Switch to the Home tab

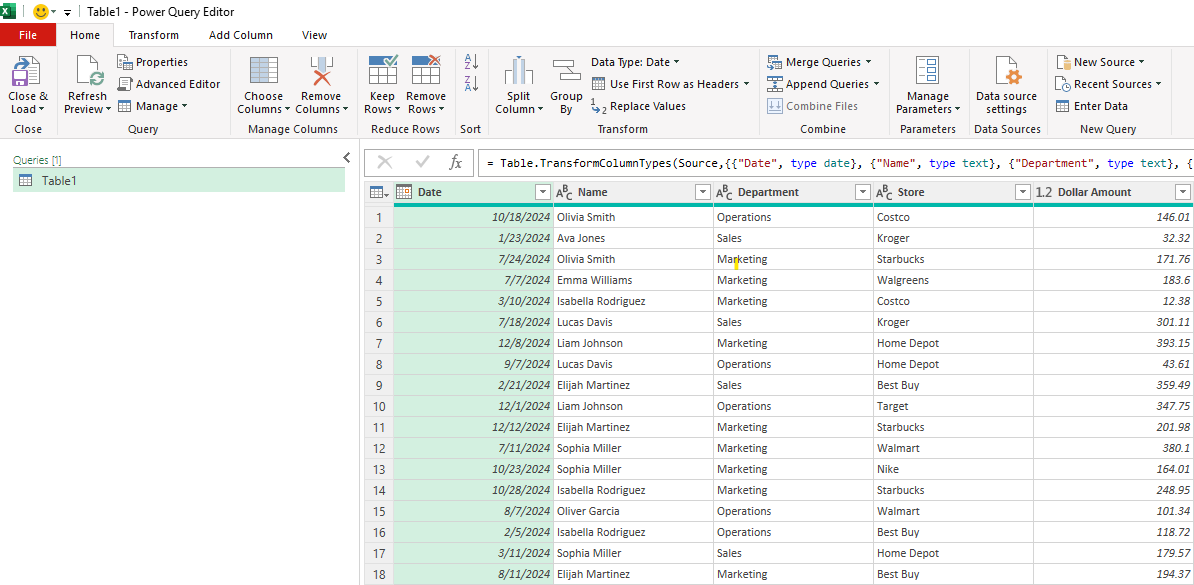coord(85,35)
